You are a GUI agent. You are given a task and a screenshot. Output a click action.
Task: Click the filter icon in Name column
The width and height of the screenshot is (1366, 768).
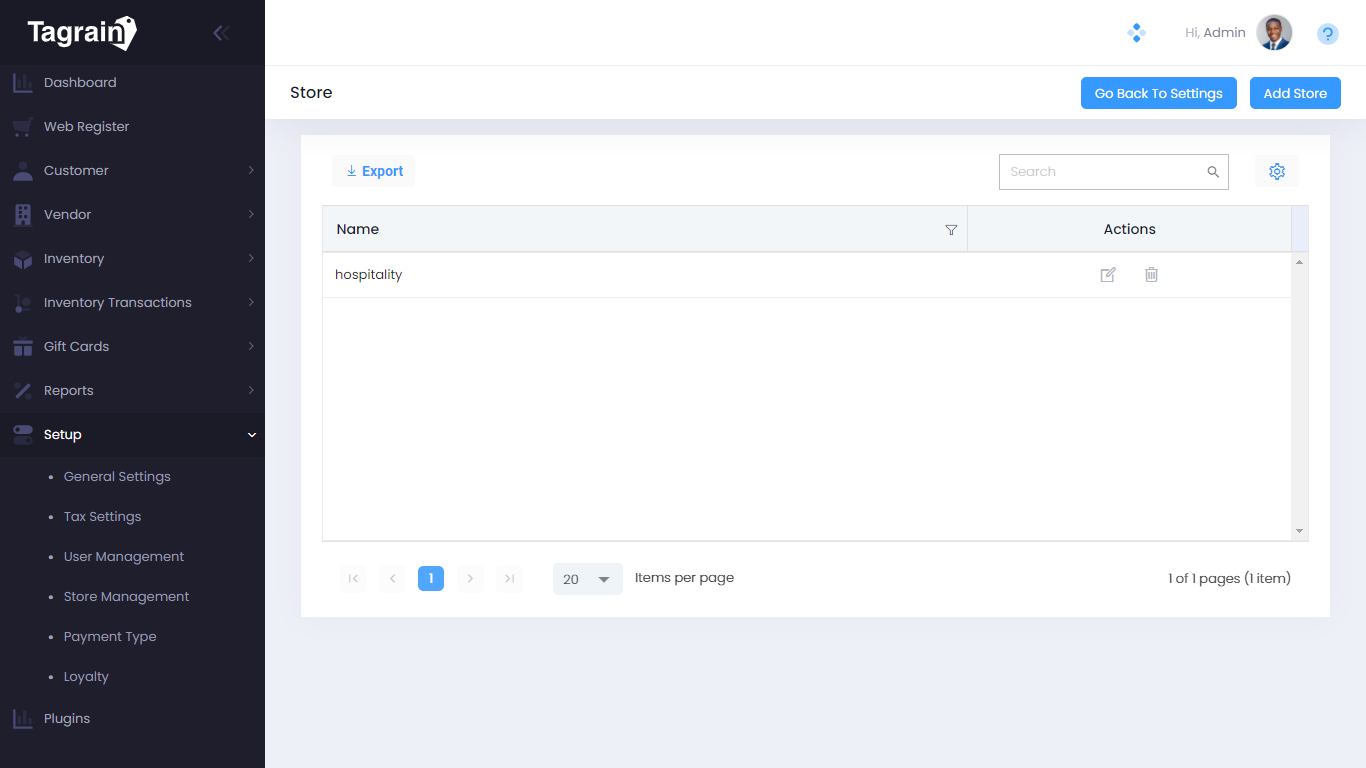[951, 230]
